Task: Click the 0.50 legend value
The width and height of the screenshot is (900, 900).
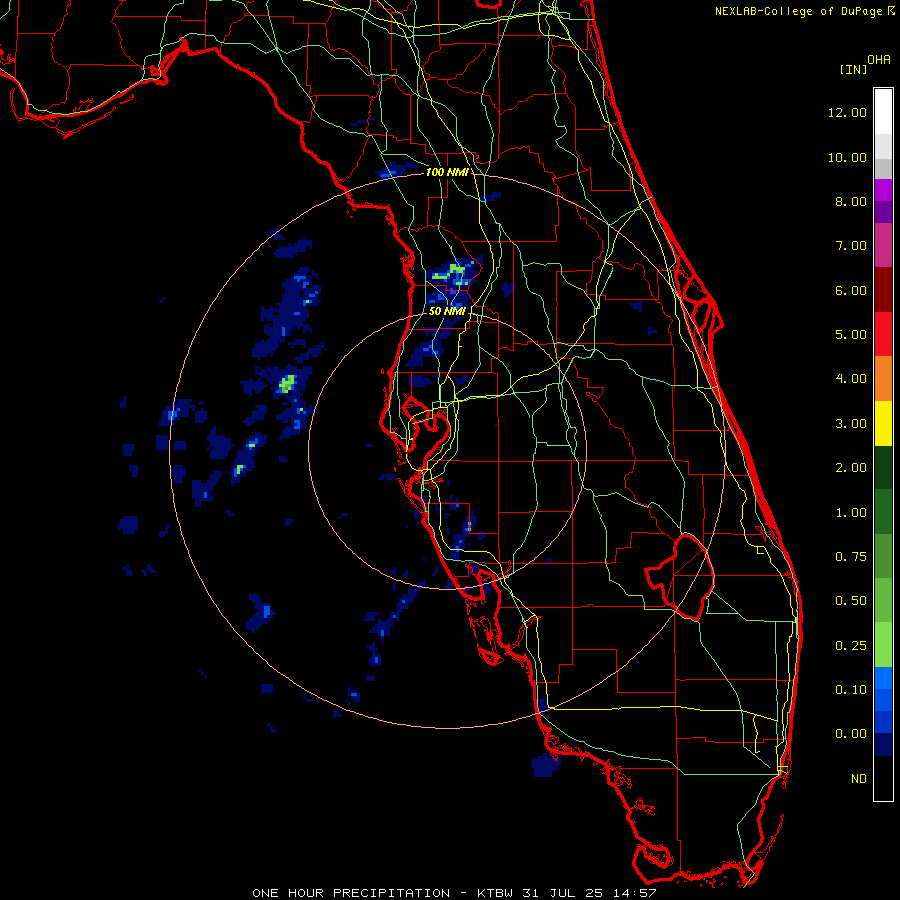Action: (x=851, y=601)
